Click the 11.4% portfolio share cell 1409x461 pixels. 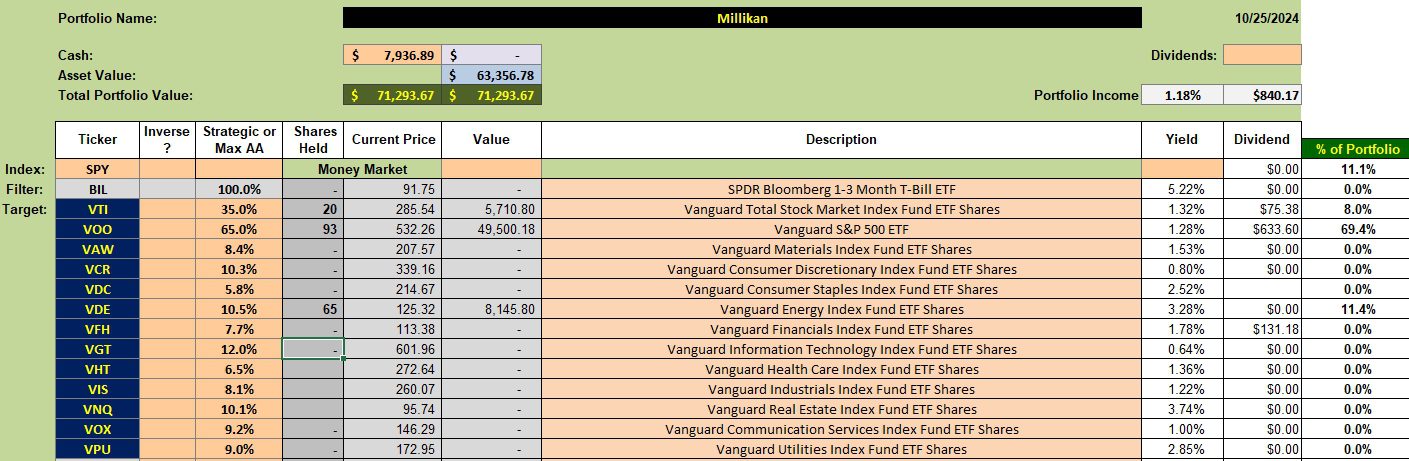(1357, 309)
